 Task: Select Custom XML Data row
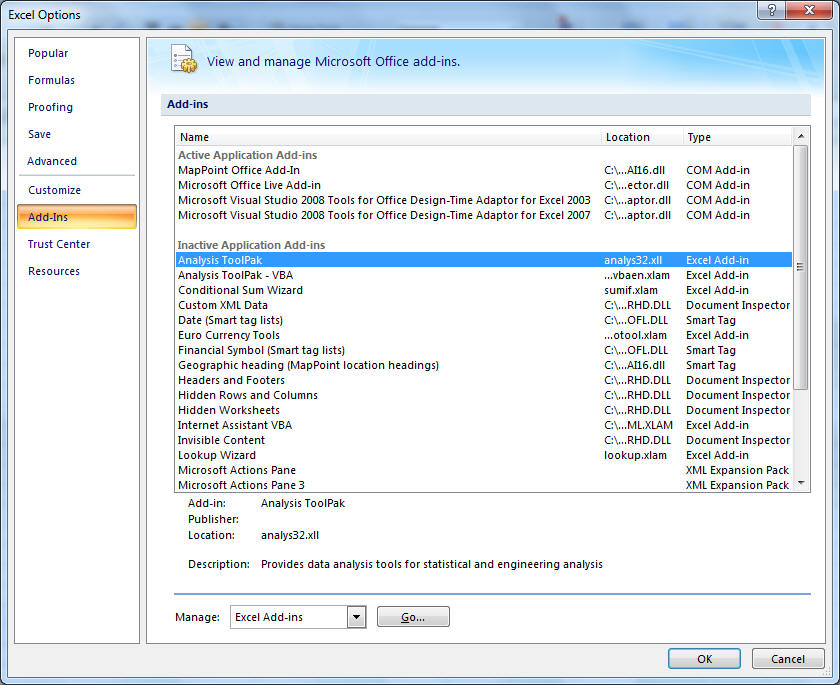pyautogui.click(x=484, y=305)
